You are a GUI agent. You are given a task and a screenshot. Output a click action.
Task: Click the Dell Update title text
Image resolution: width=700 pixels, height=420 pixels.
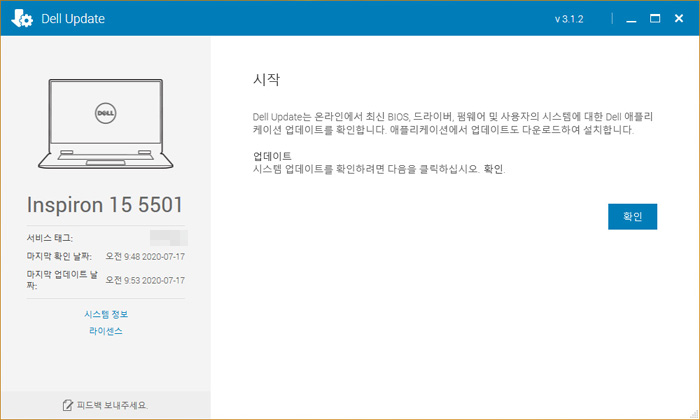[73, 19]
